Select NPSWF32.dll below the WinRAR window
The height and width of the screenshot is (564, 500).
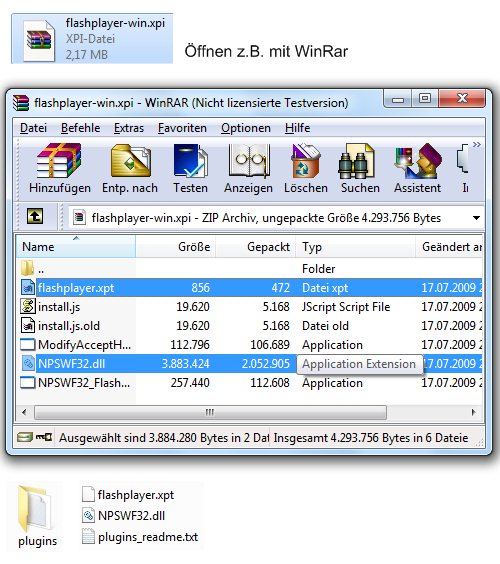(124, 516)
